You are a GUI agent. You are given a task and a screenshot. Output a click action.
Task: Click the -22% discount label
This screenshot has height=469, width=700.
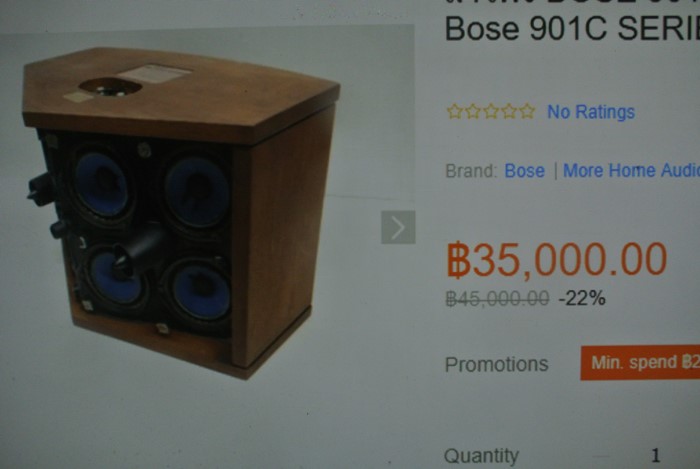pos(582,298)
